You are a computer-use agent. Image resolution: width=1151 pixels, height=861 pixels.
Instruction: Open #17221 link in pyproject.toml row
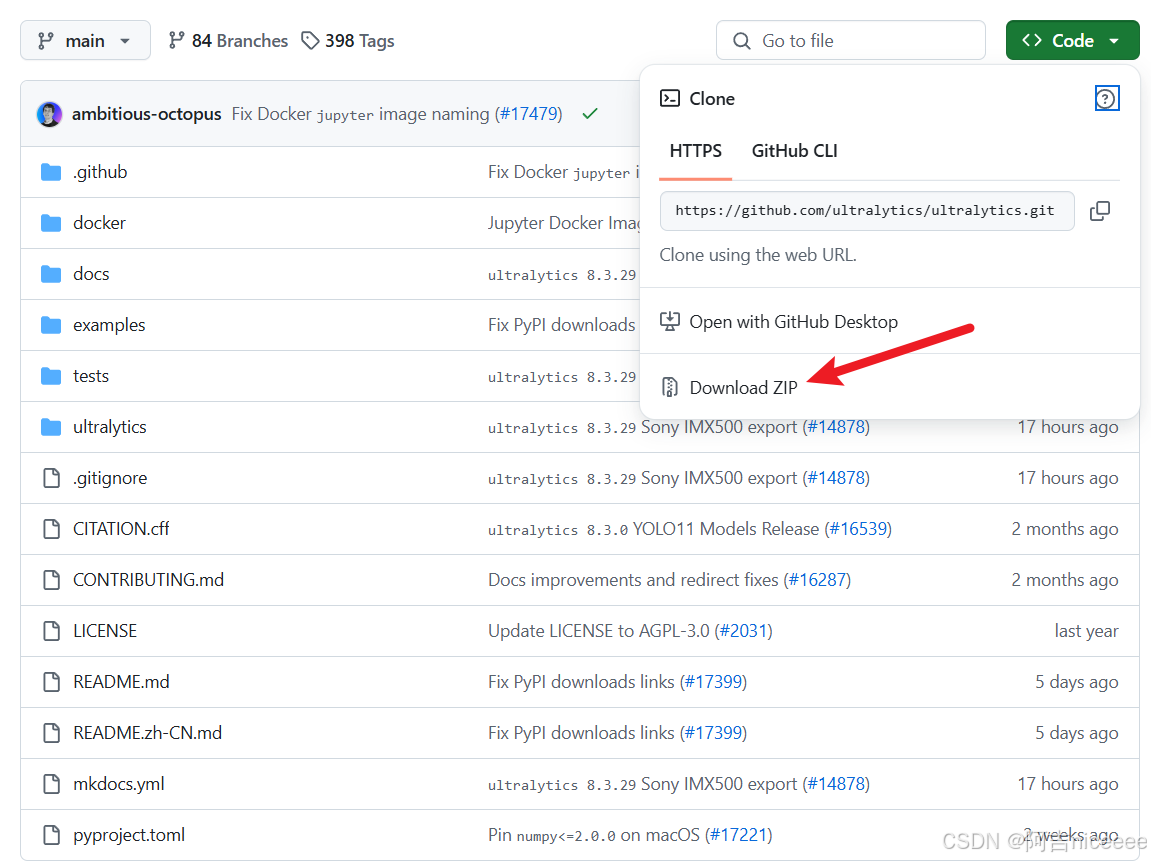[x=738, y=835]
